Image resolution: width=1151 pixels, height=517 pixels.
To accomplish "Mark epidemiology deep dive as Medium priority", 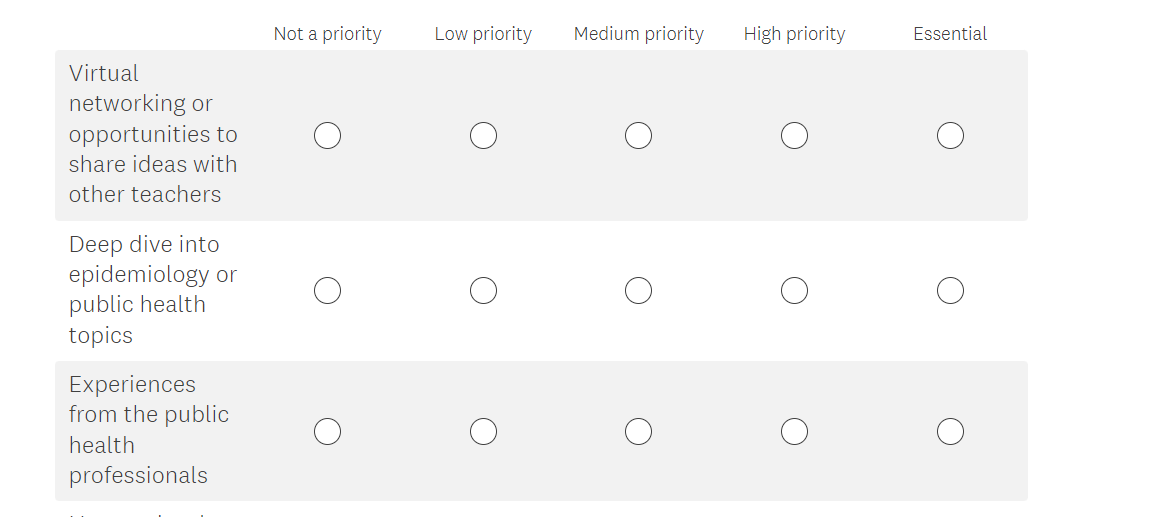I will coord(638,290).
